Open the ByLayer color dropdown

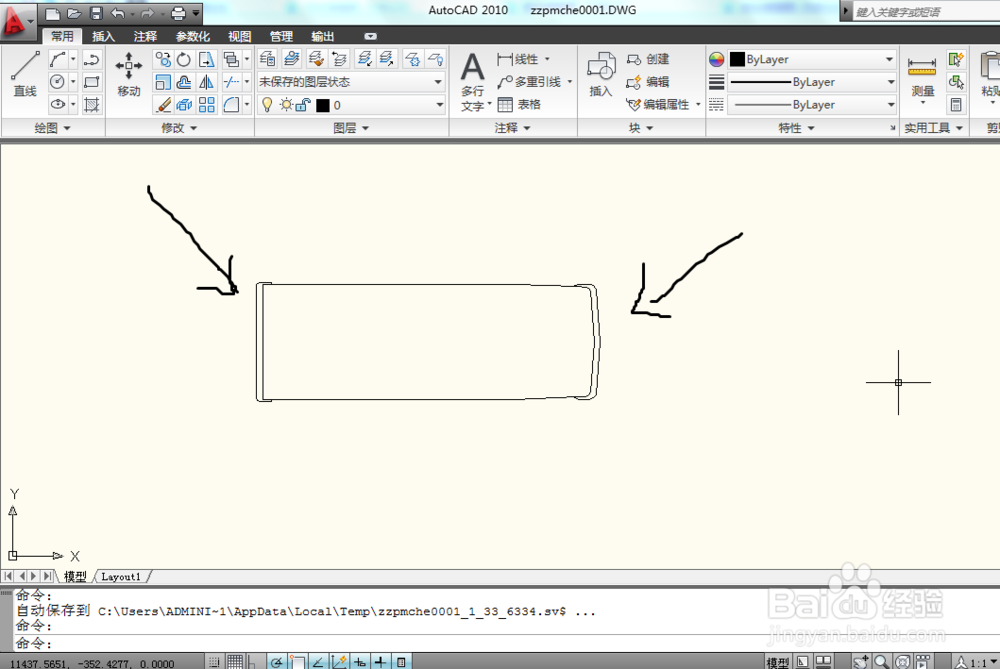(812, 59)
